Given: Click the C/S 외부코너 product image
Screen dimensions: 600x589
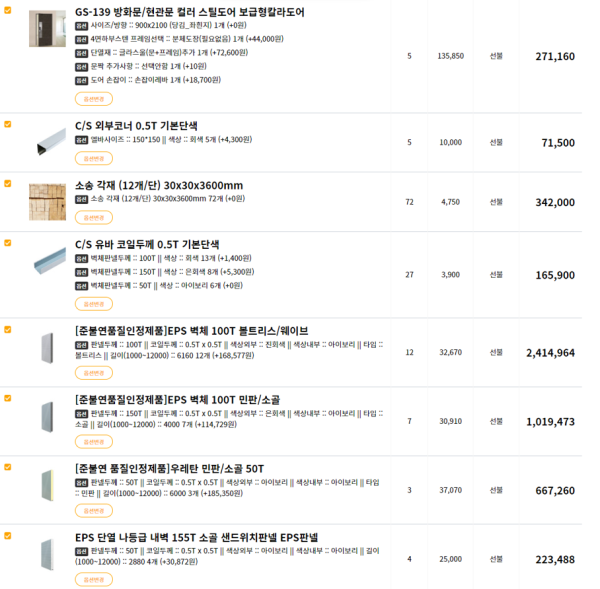Looking at the screenshot, I should point(47,142).
